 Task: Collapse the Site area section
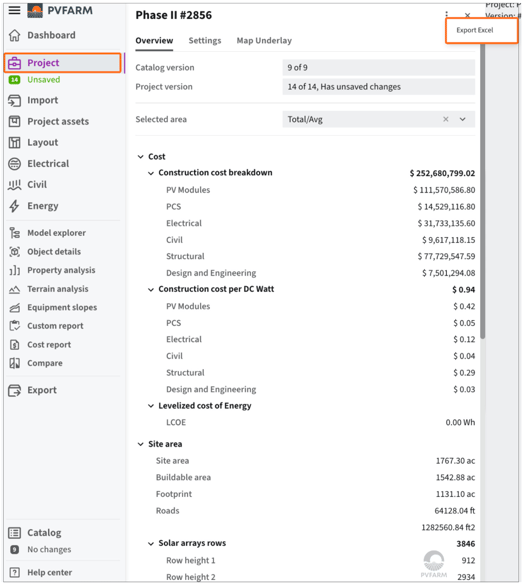pyautogui.click(x=141, y=444)
